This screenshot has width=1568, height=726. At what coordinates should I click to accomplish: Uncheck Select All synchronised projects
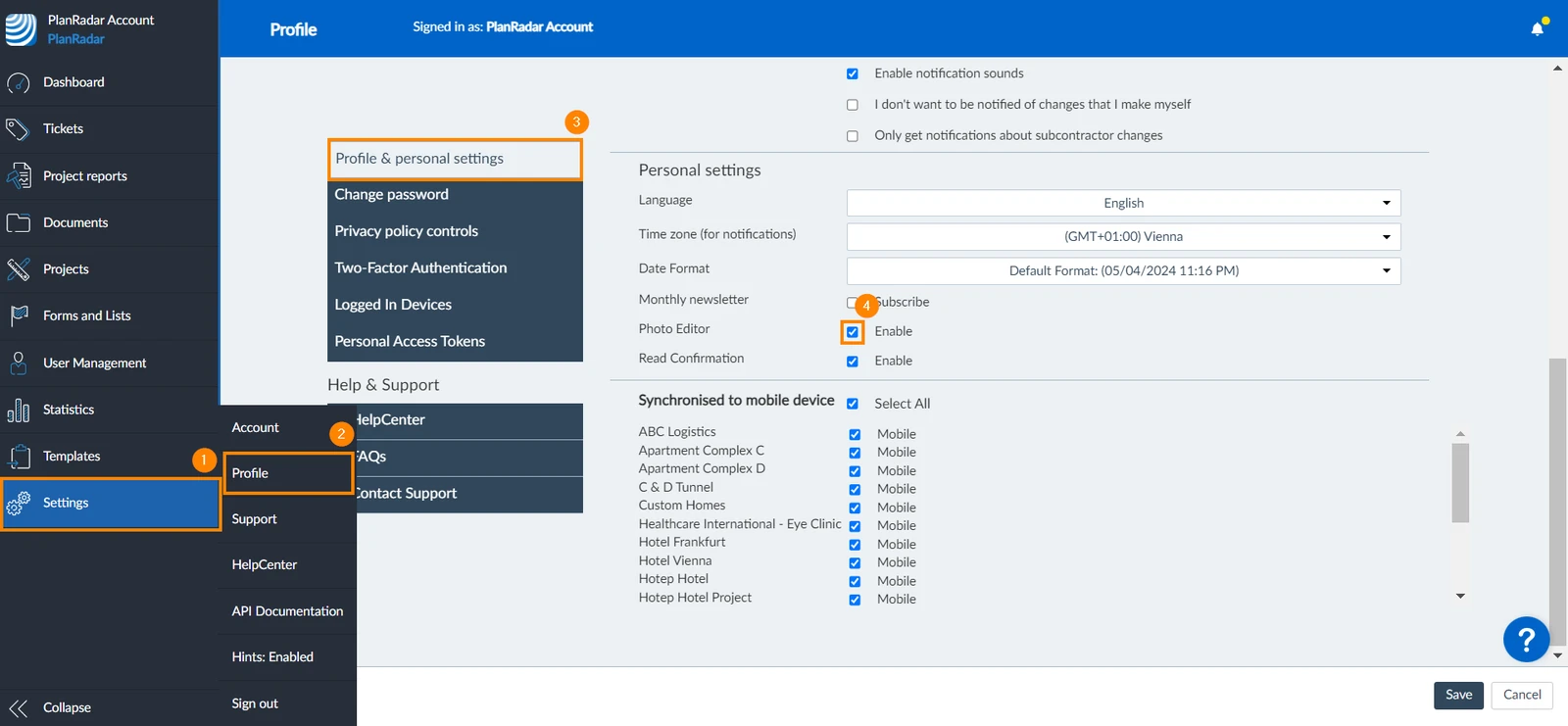pyautogui.click(x=853, y=404)
